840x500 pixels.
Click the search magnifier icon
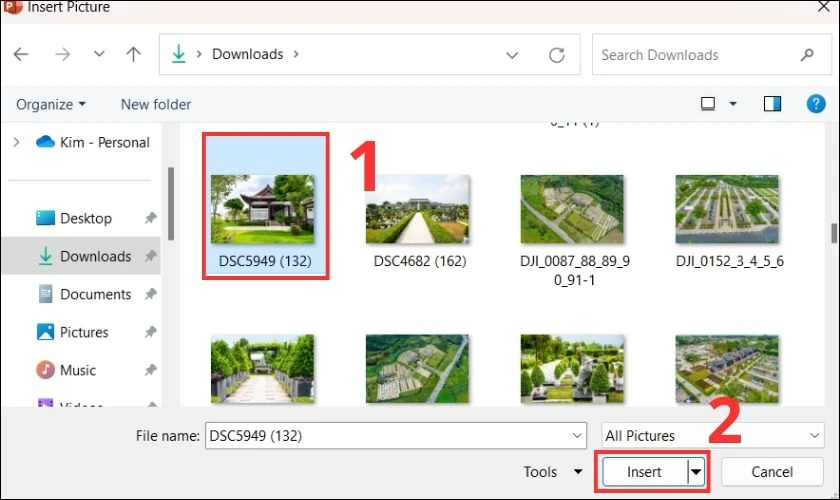(807, 55)
